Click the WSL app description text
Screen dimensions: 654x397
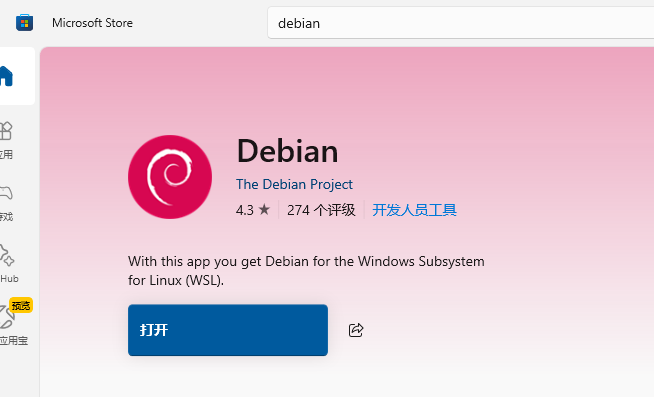(306, 271)
